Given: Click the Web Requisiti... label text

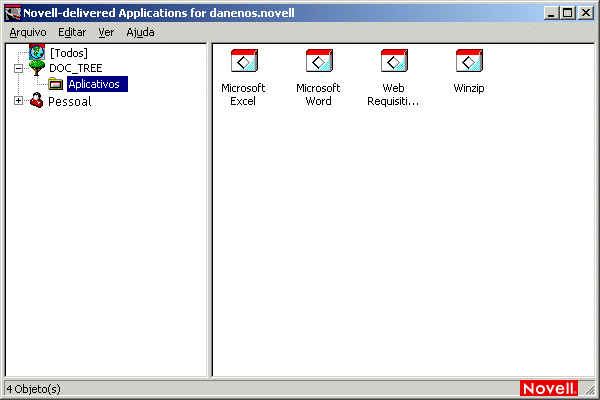Looking at the screenshot, I should click(x=393, y=95).
